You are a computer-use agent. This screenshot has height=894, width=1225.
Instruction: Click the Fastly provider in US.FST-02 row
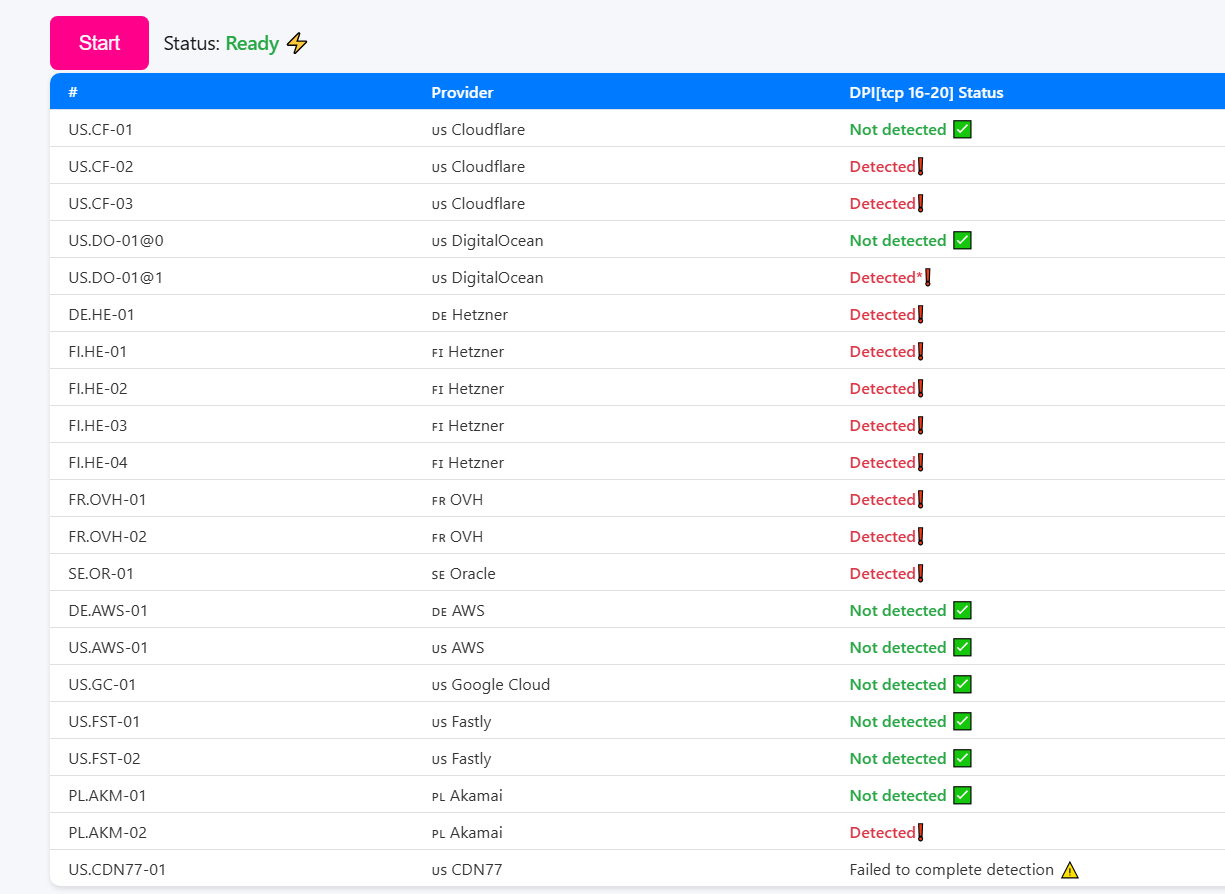[461, 758]
